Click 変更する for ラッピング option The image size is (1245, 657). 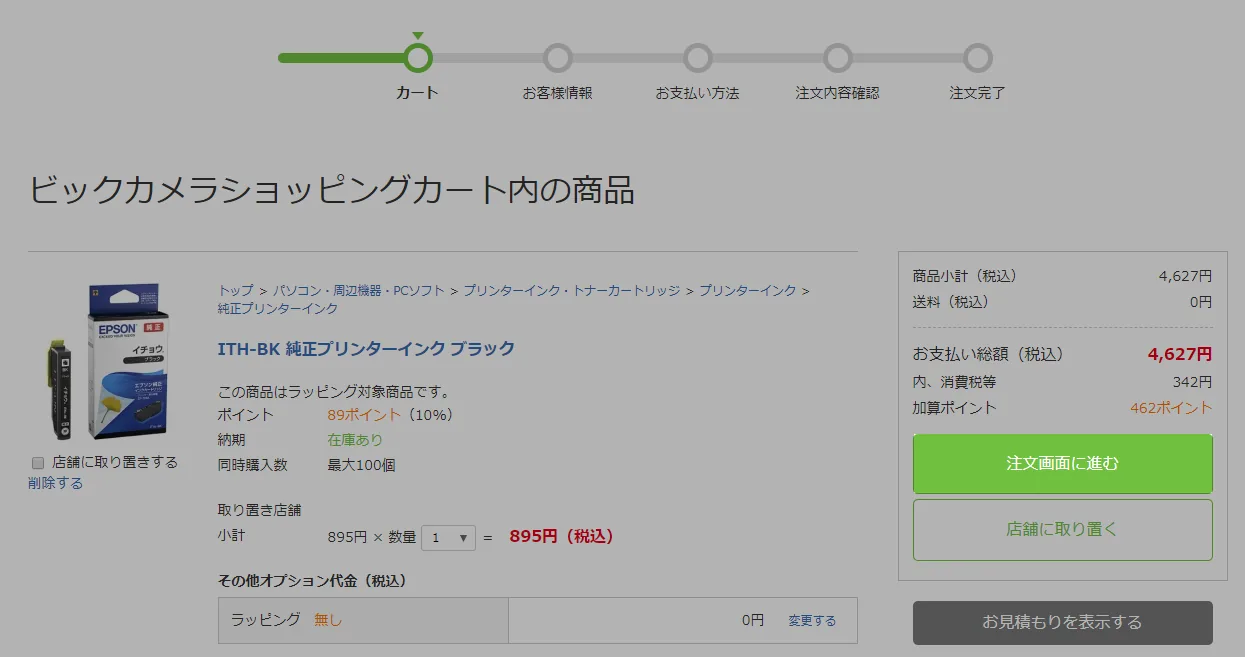812,620
